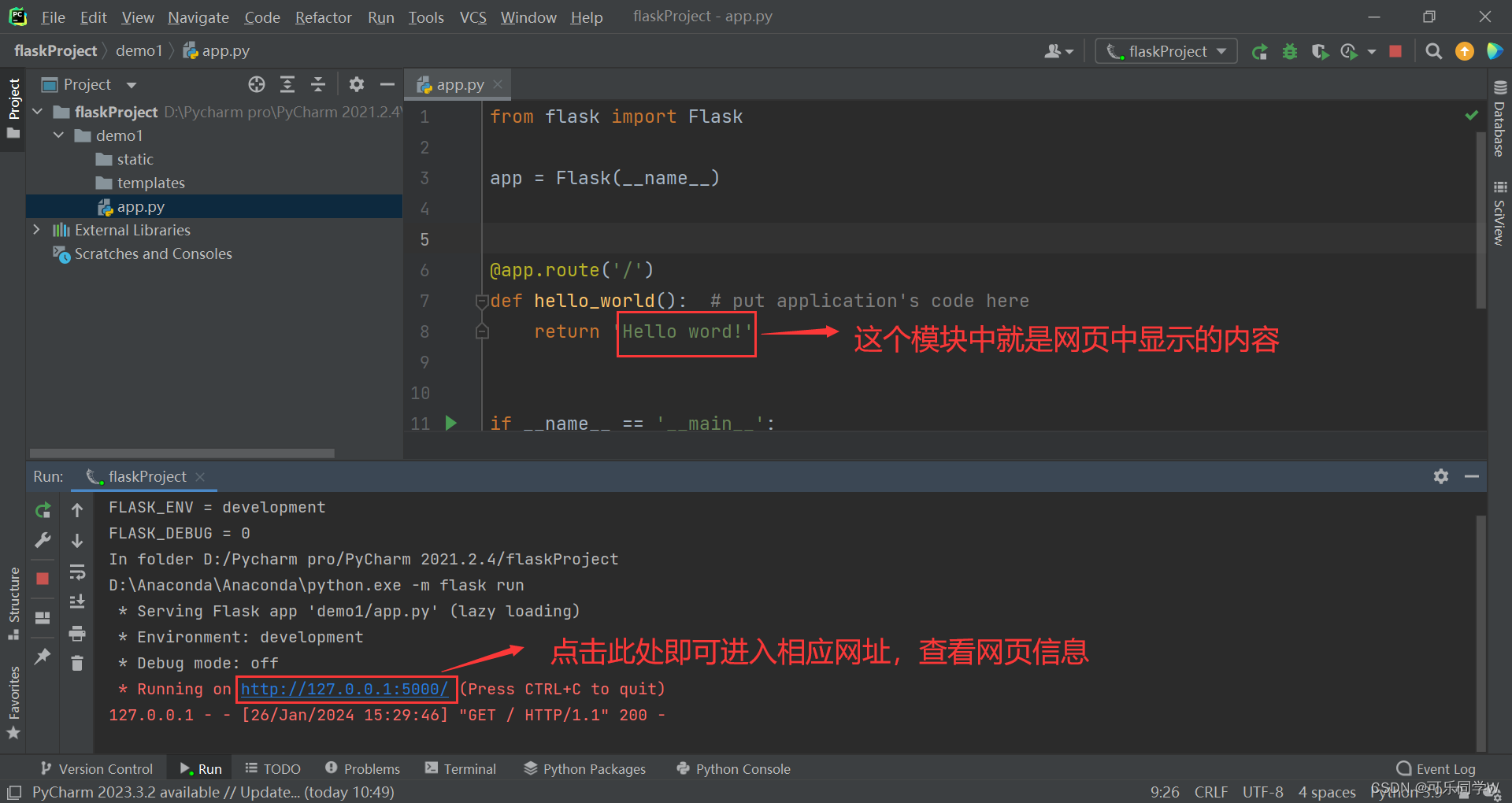This screenshot has width=1512, height=803.
Task: Pin the Run tab with pin icon
Action: [43, 656]
